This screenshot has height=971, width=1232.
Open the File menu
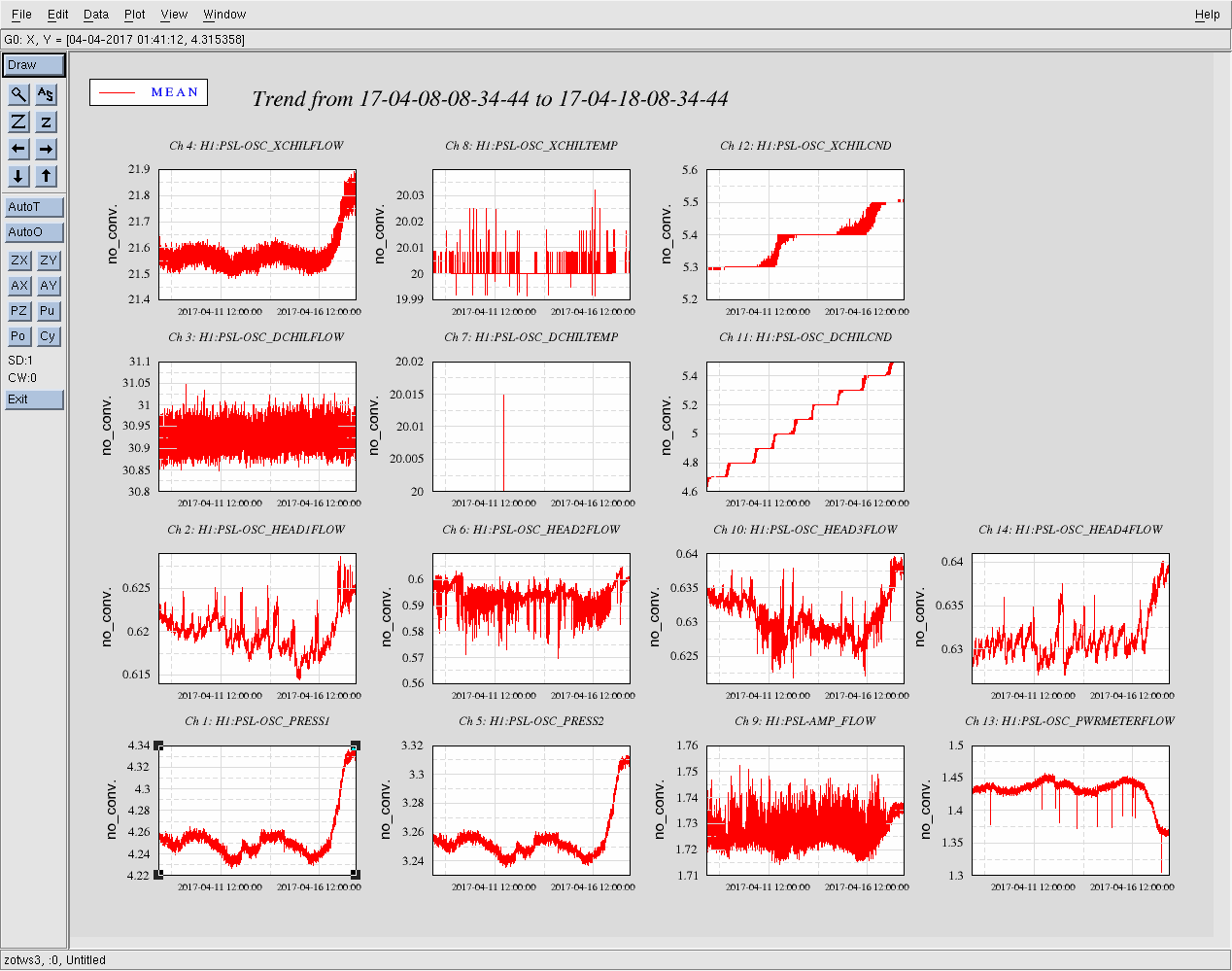[x=21, y=15]
